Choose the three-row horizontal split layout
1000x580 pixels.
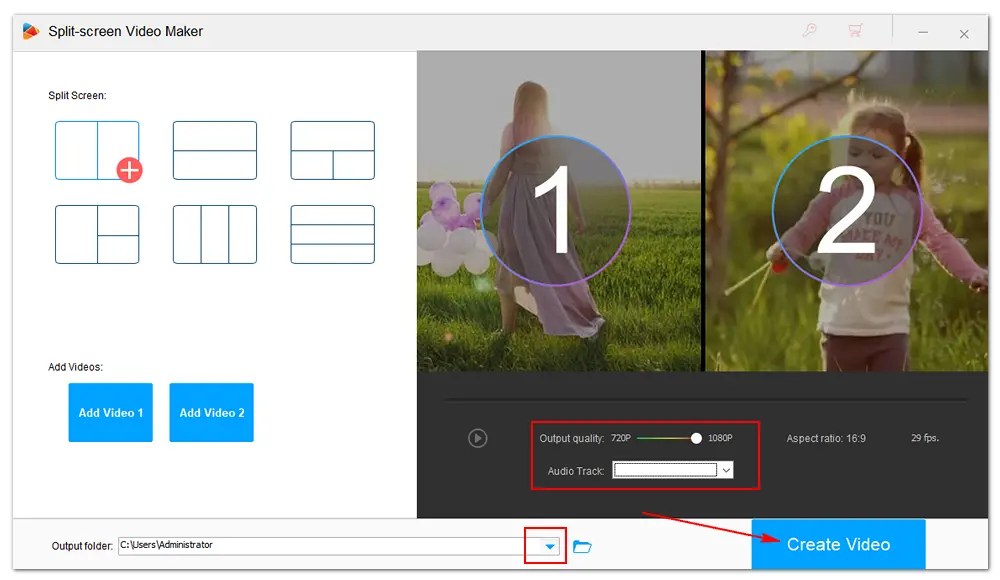(332, 234)
